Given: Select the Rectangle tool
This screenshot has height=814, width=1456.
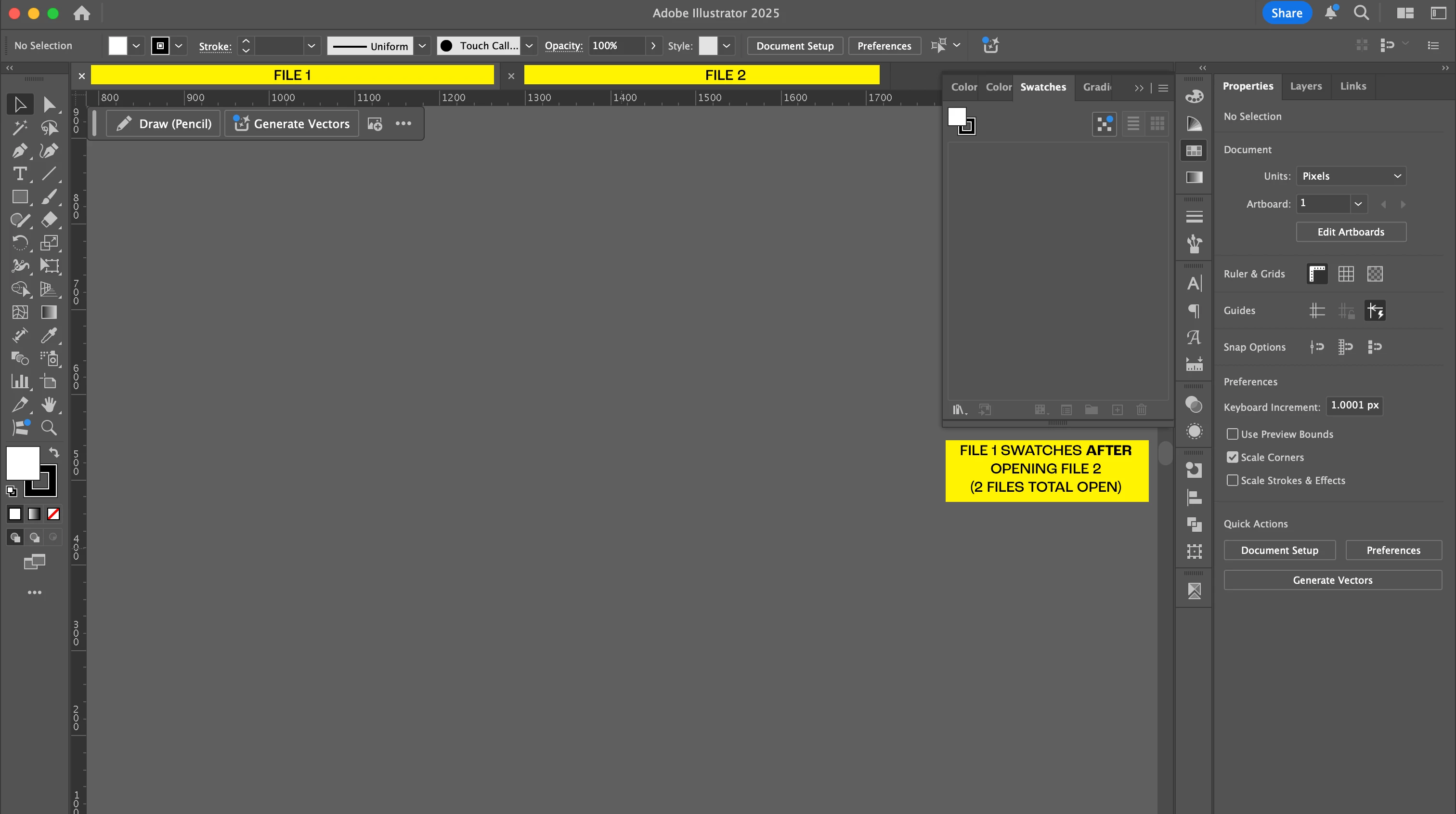Looking at the screenshot, I should click(x=19, y=197).
